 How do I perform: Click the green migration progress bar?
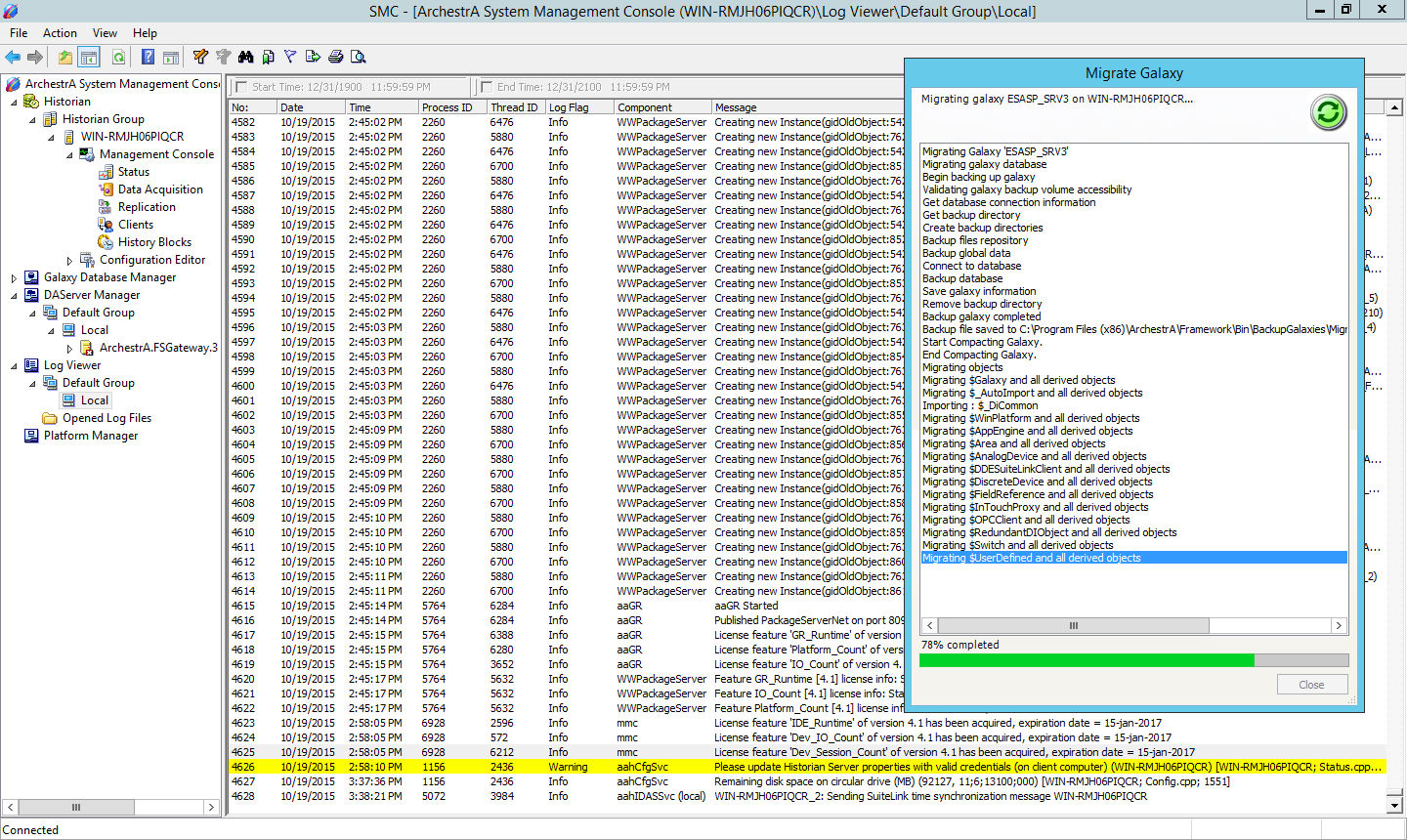click(1087, 661)
